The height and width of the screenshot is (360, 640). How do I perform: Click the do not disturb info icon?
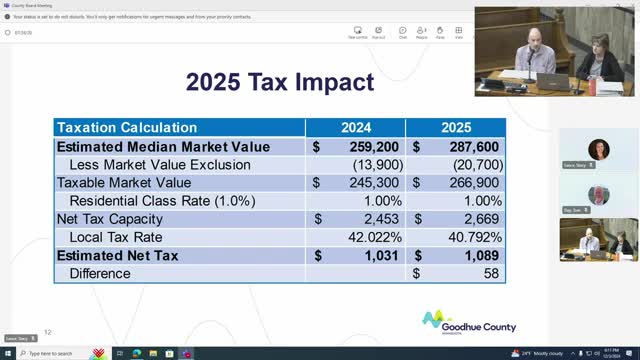7,17
